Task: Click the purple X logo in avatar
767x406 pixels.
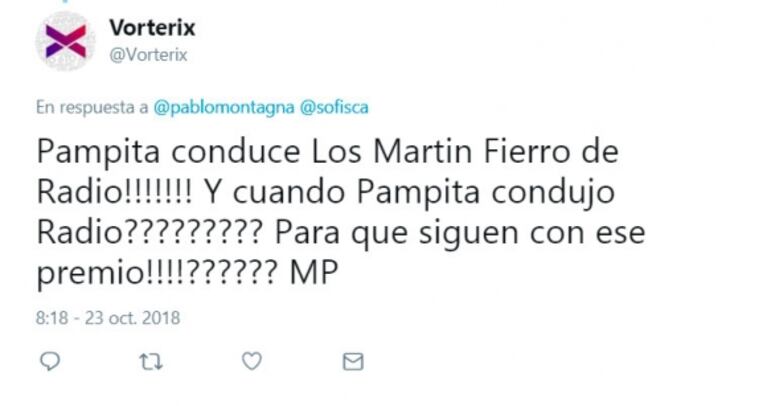Action: pos(66,42)
